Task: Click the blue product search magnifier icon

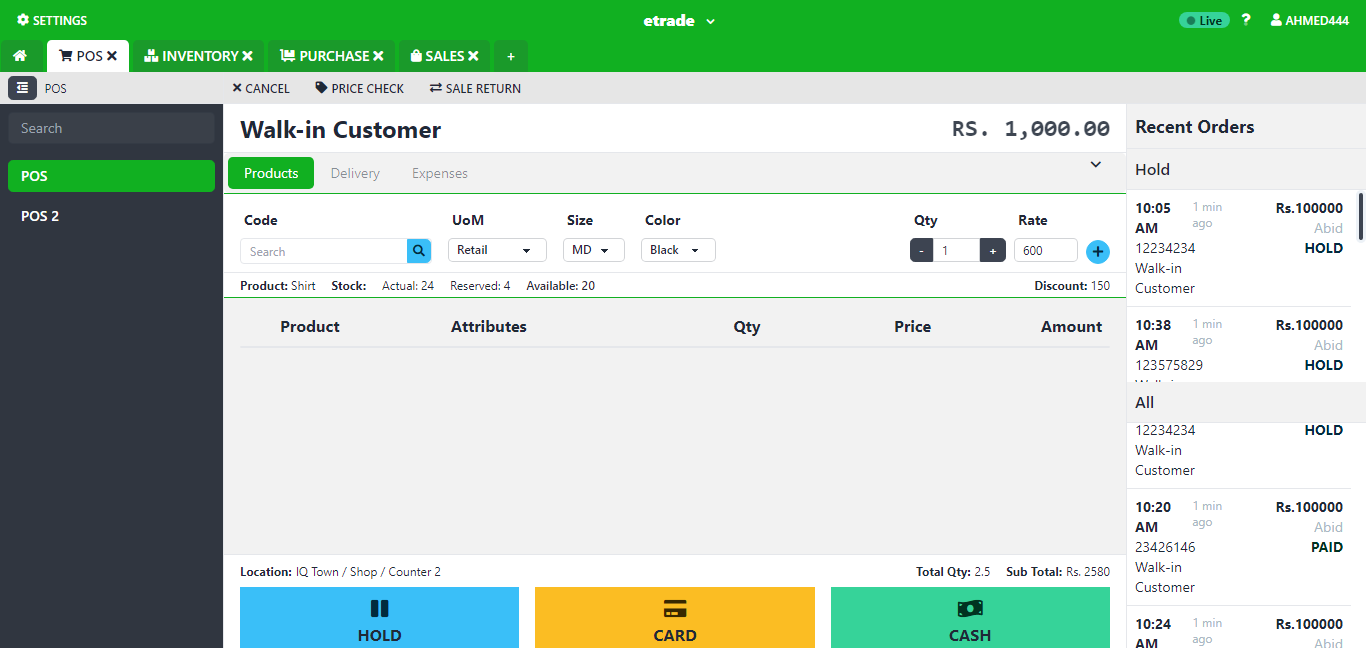Action: [419, 251]
